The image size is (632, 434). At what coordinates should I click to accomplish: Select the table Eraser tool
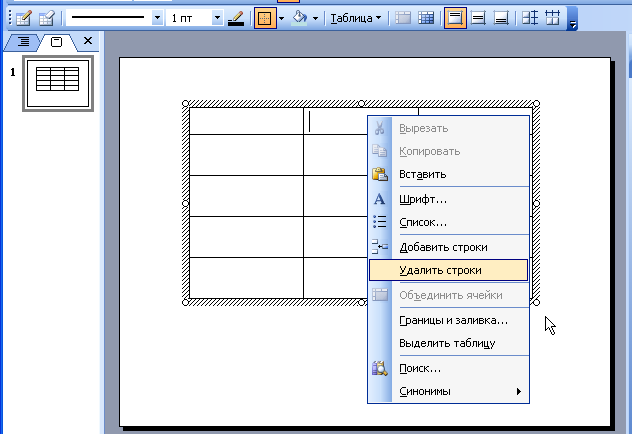(47, 18)
